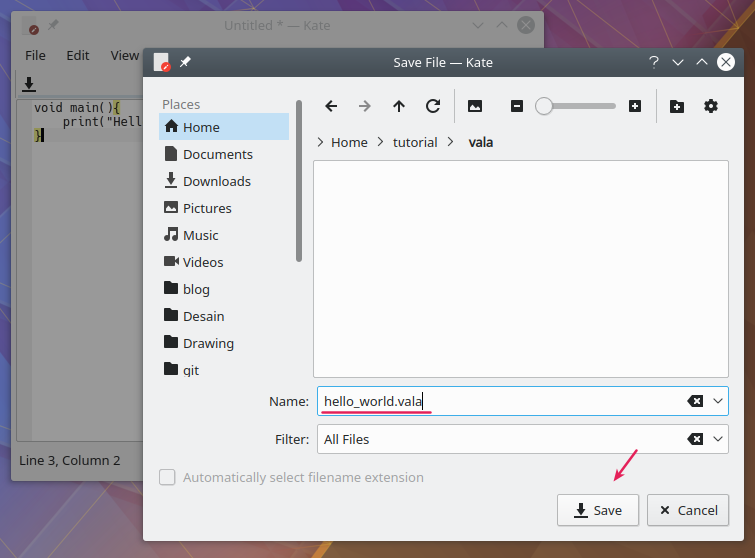The image size is (755, 558).
Task: Increase icon size with plus button
Action: (635, 106)
